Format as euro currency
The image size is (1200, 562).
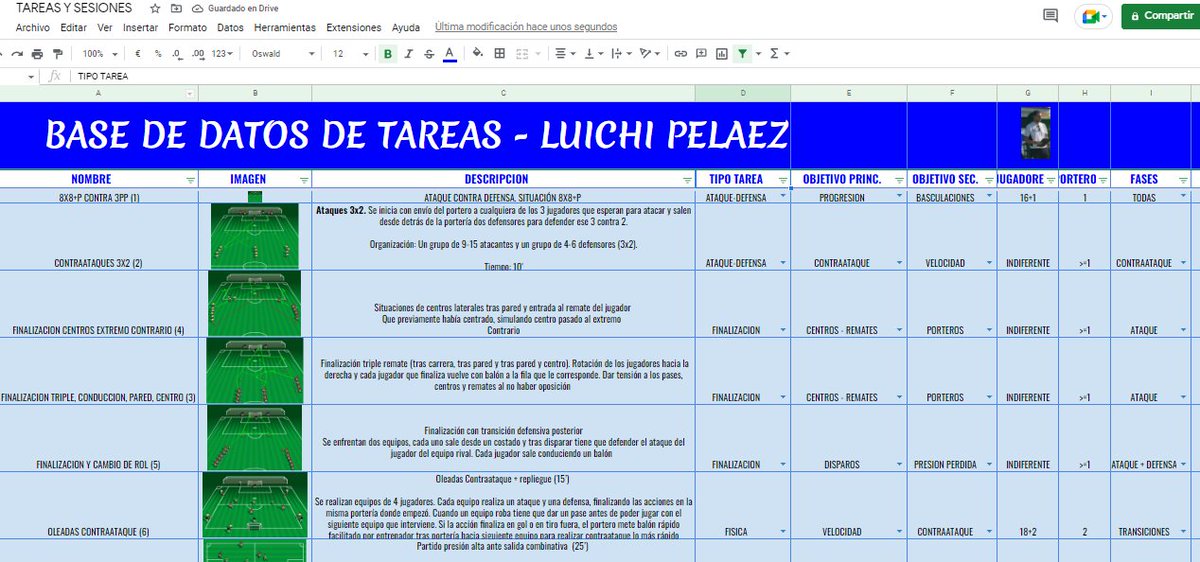[x=137, y=53]
